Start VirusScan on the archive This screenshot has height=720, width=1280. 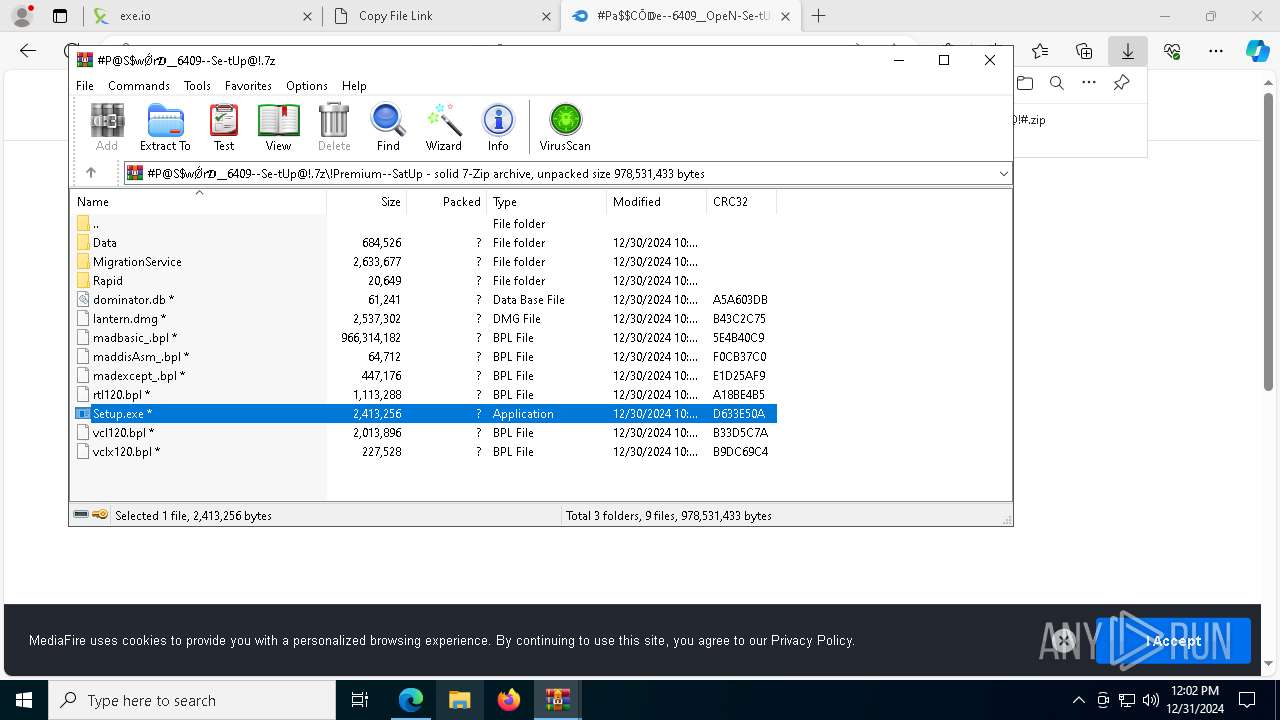click(565, 127)
